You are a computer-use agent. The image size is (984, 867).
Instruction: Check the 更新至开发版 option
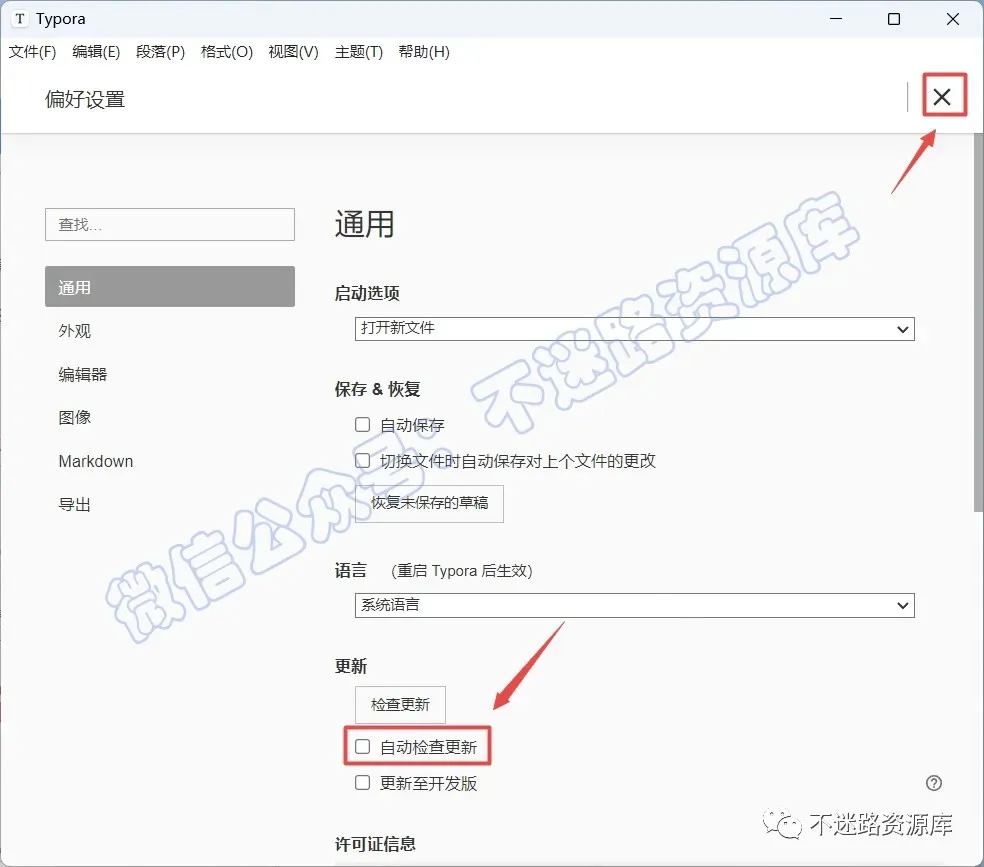tap(363, 782)
